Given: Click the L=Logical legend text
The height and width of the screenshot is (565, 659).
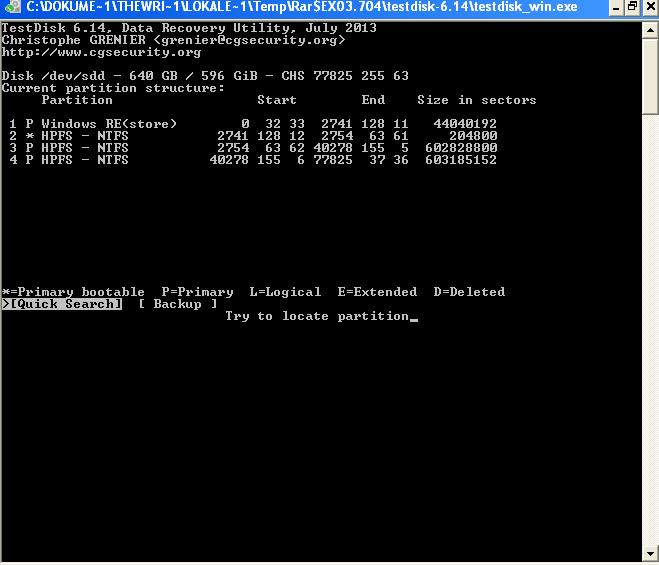Looking at the screenshot, I should click(285, 292).
